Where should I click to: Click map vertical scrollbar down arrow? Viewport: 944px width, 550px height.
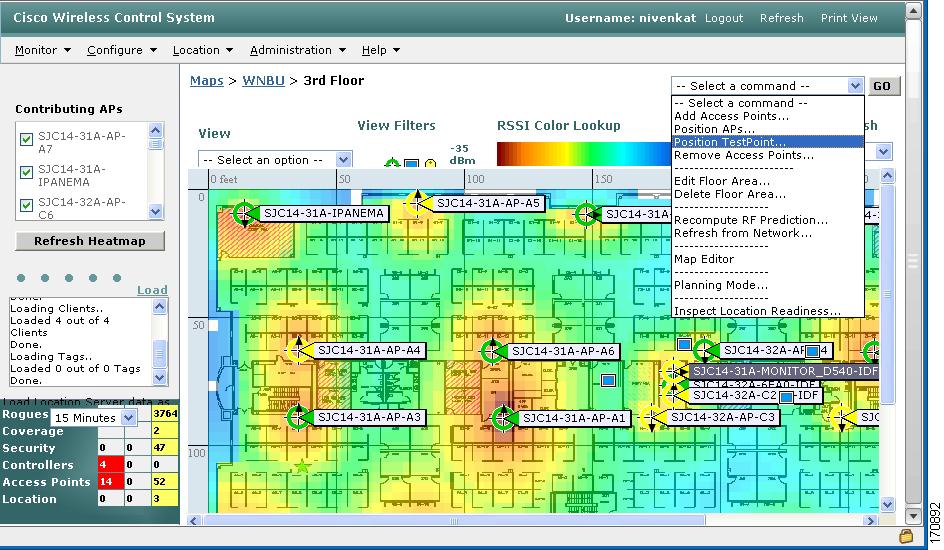click(887, 504)
